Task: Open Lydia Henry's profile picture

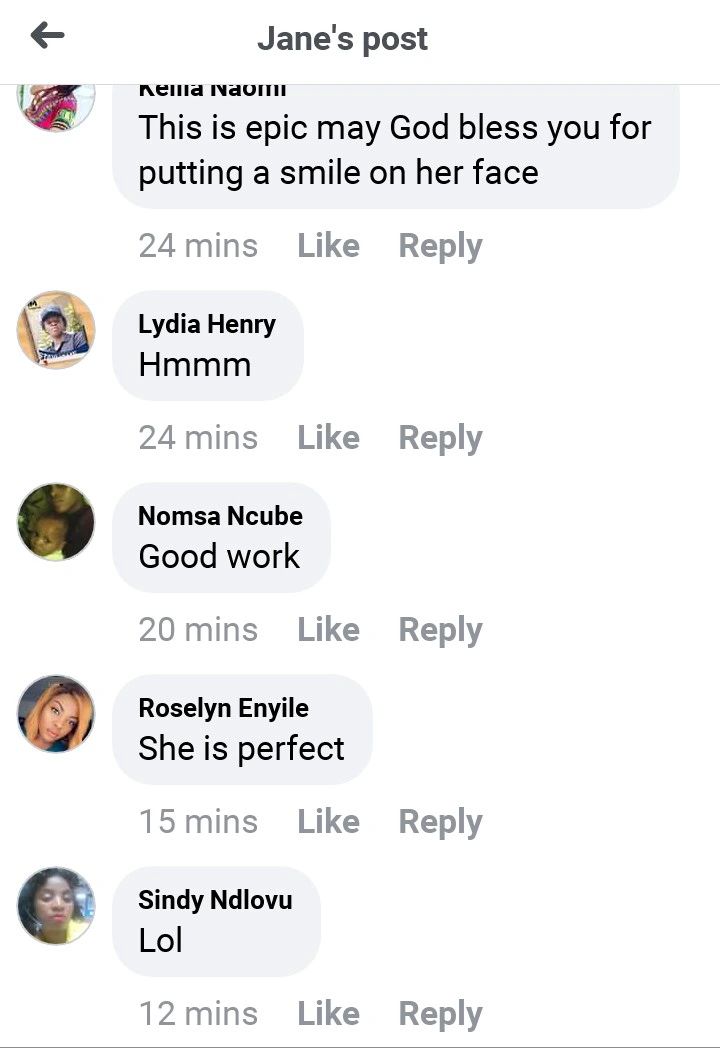Action: pos(56,330)
